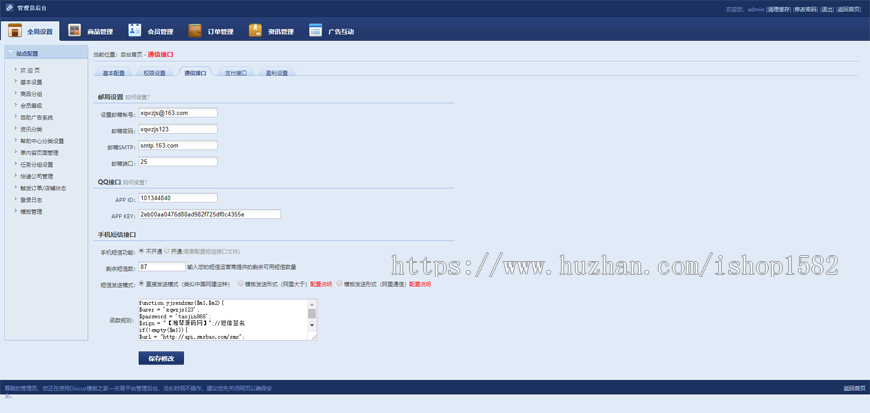The image size is (870, 413).
Task: Click 返回首页 link in bottom footer
Action: click(x=854, y=388)
